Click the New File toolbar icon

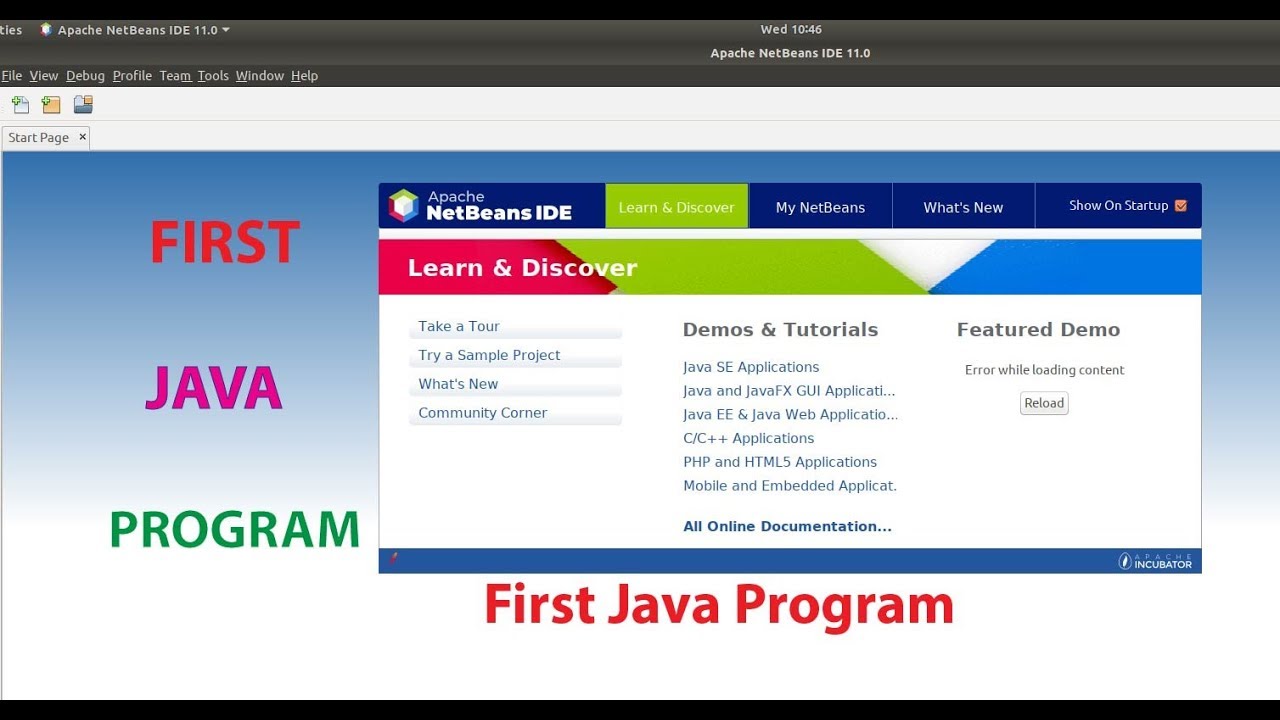click(20, 105)
